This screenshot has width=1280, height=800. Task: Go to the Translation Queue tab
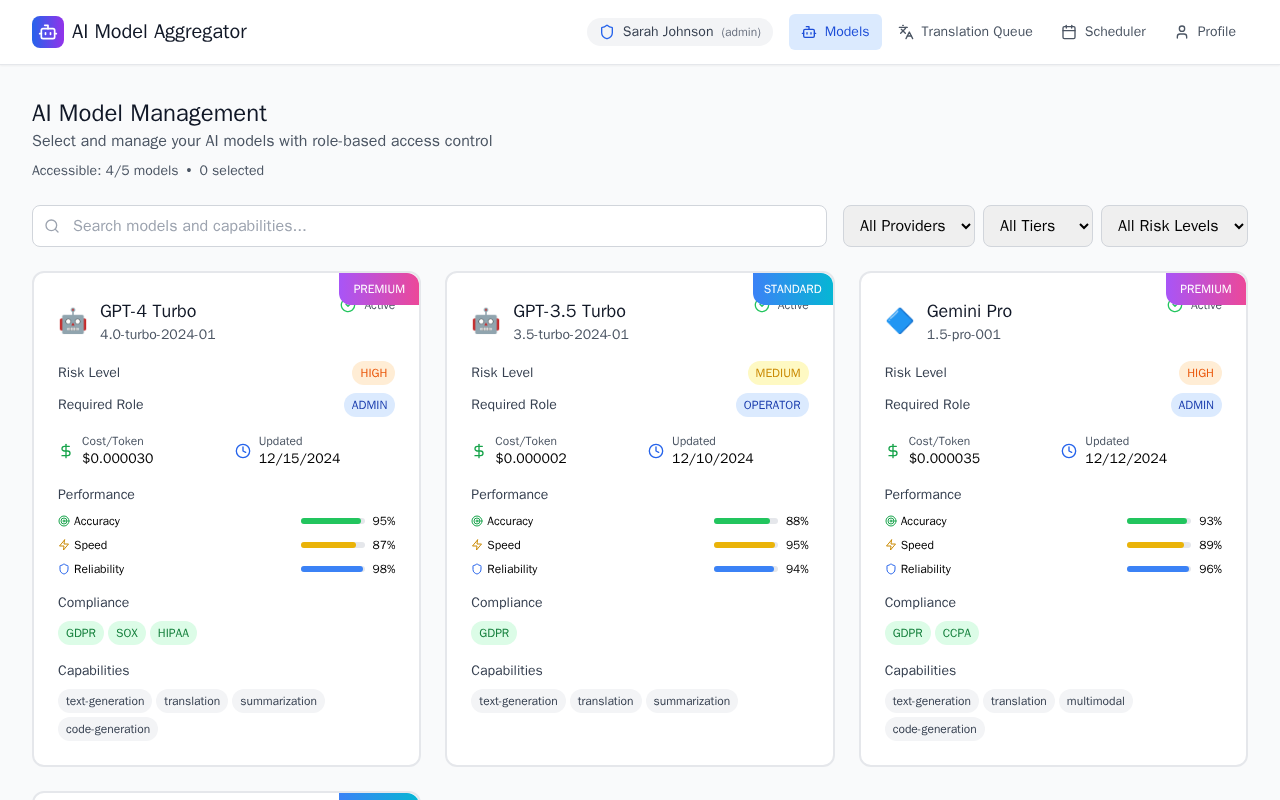click(x=965, y=32)
